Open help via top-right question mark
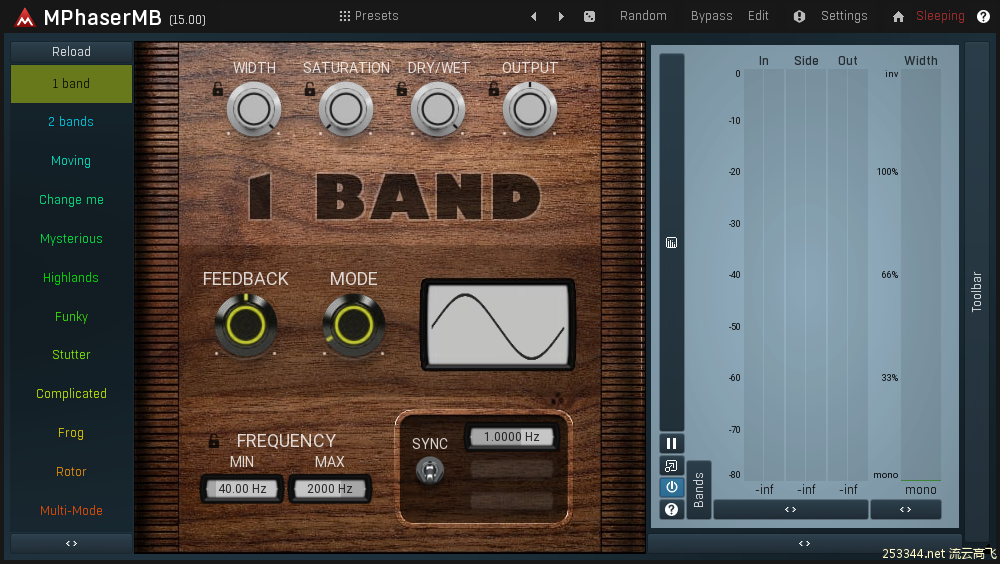The width and height of the screenshot is (1000, 564). click(x=983, y=17)
